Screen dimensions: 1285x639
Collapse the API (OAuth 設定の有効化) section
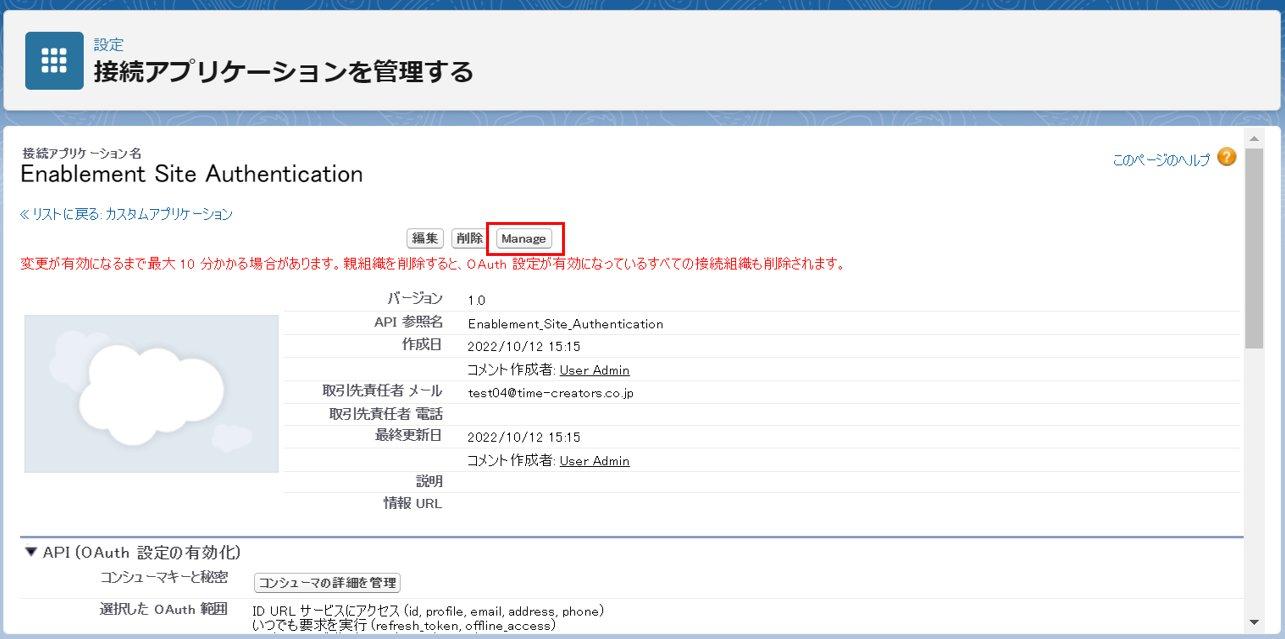point(31,552)
